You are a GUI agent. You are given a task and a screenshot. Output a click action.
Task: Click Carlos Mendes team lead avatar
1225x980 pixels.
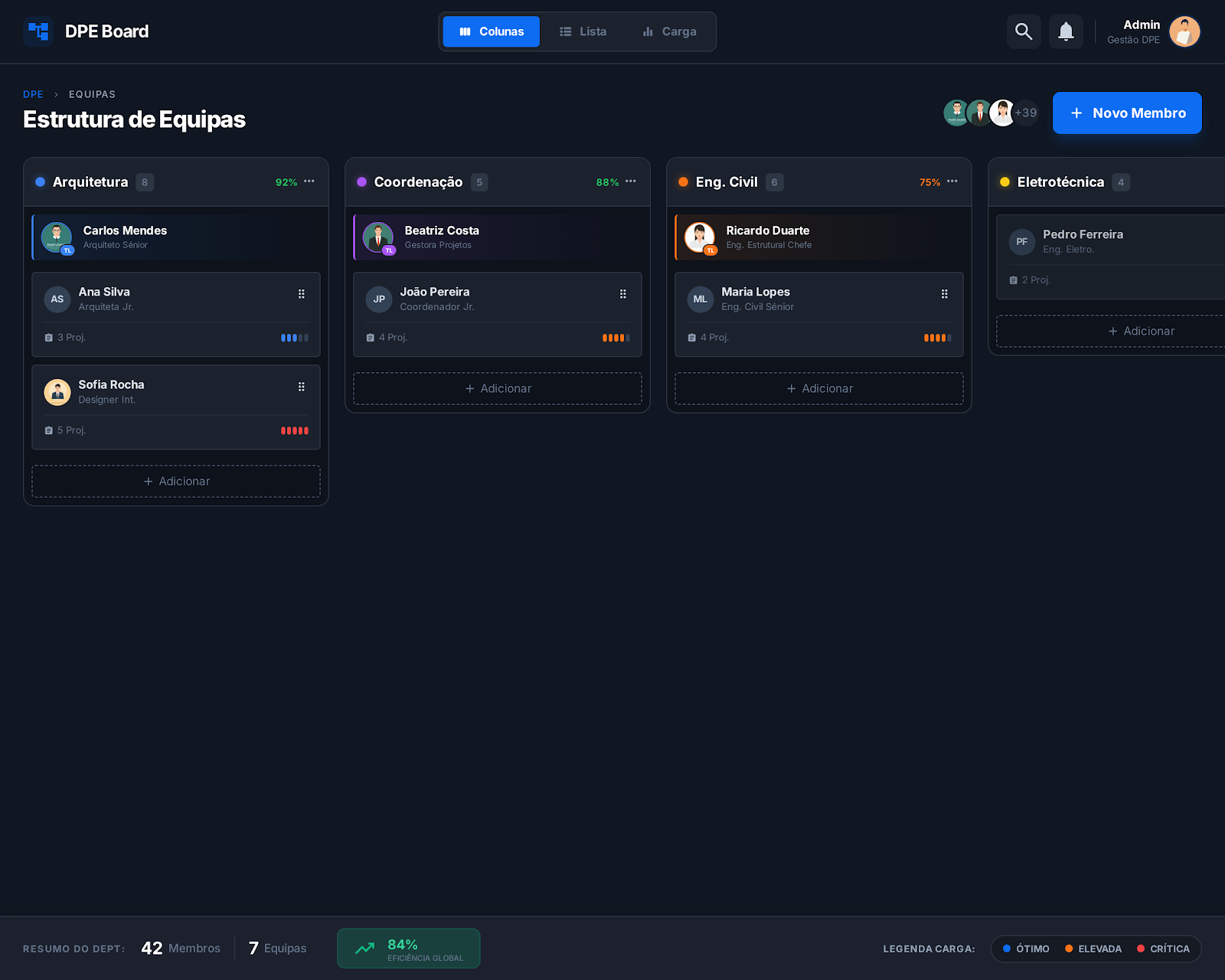(57, 237)
